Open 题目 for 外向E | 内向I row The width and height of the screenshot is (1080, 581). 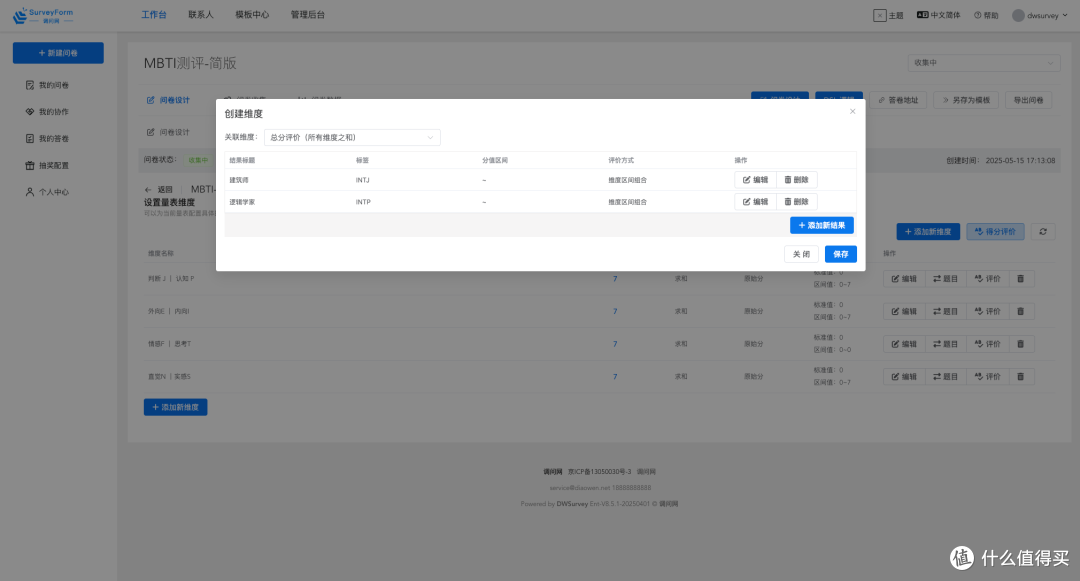945,311
